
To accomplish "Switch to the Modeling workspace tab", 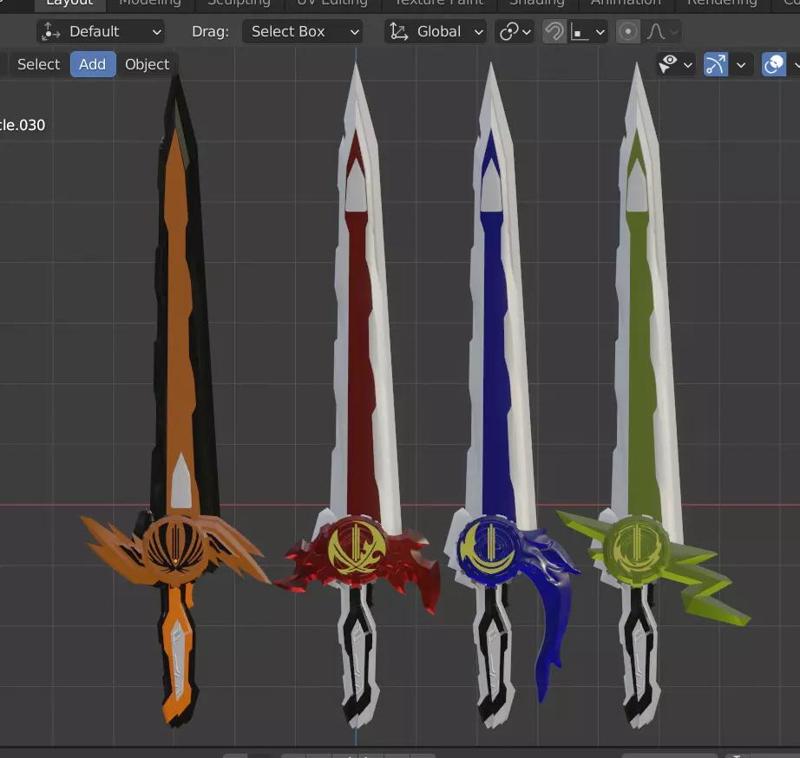I will point(150,3).
